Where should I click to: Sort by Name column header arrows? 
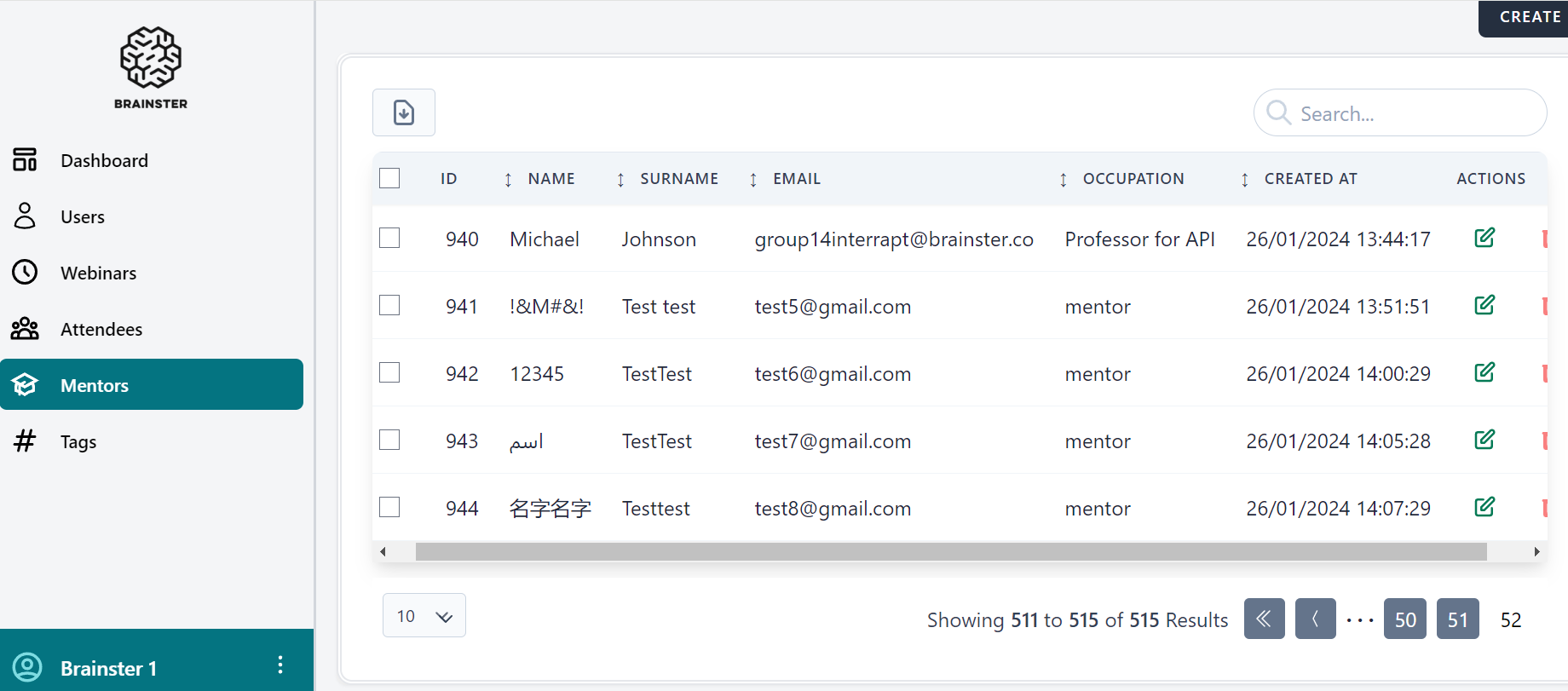[x=508, y=179]
